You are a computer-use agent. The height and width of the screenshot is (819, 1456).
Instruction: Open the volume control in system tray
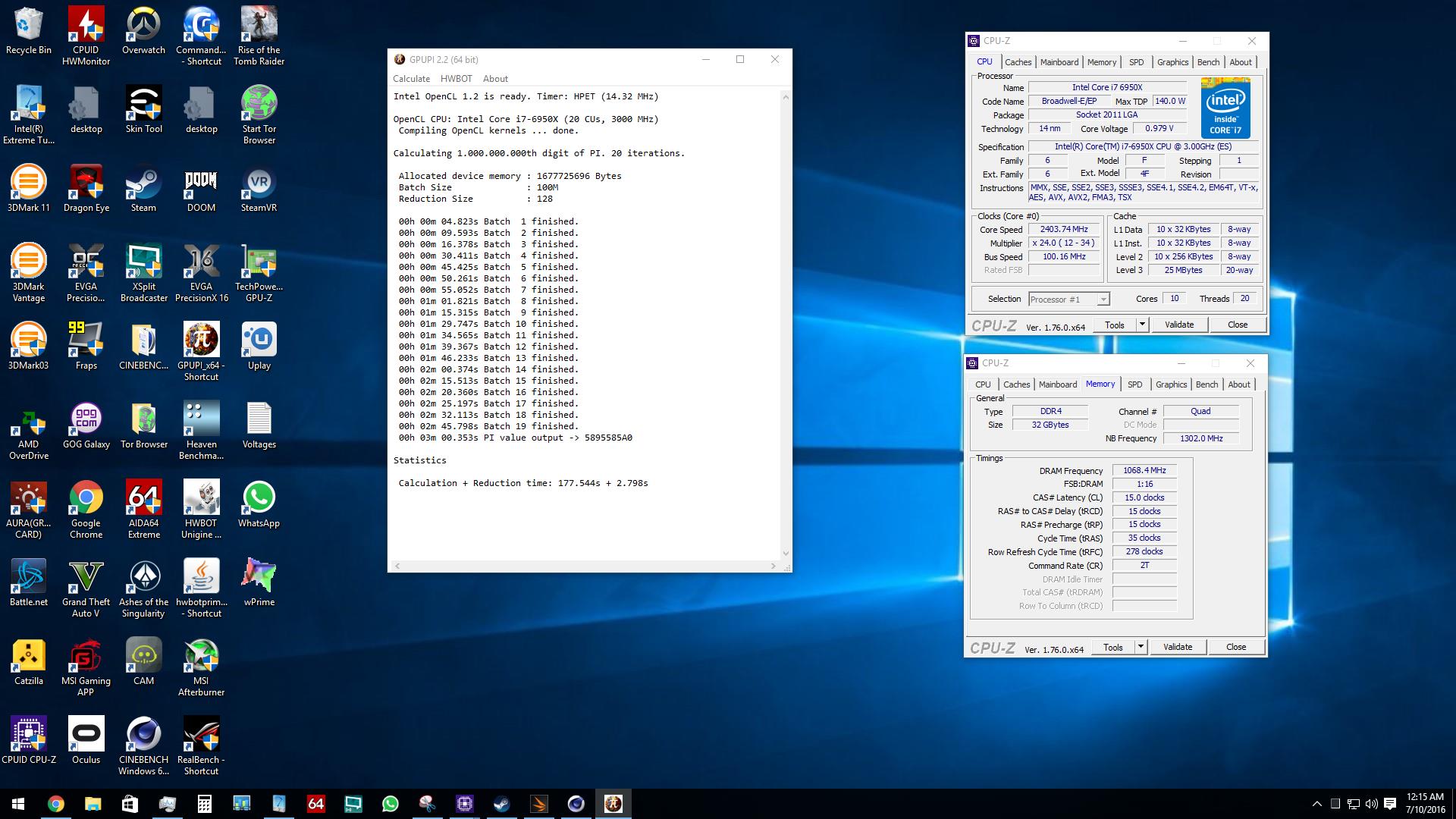pos(1371,804)
